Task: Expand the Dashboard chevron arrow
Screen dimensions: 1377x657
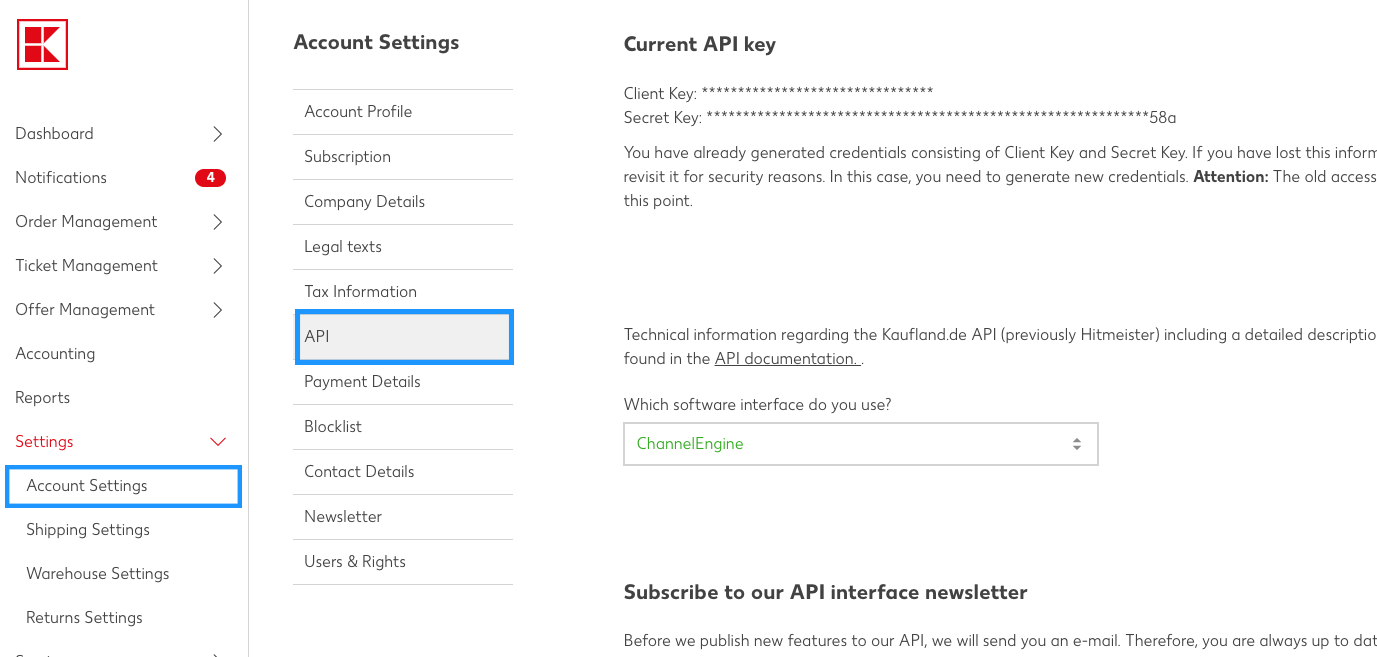Action: pyautogui.click(x=218, y=134)
